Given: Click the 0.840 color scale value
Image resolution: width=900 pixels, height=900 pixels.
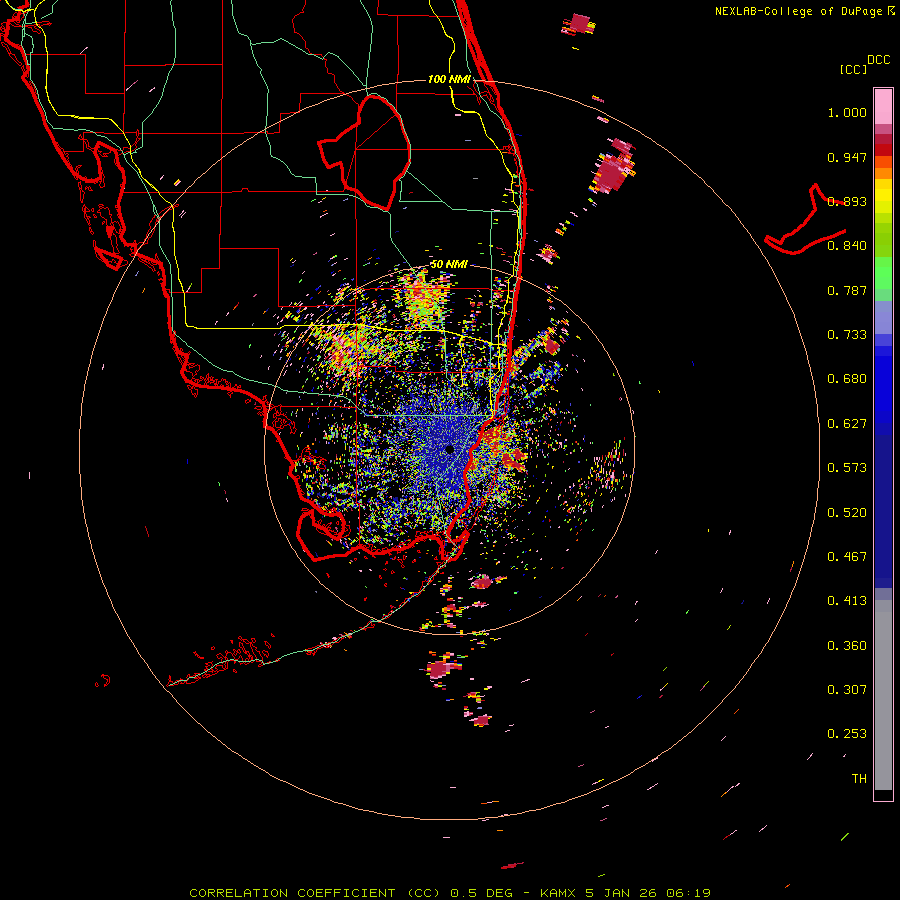Looking at the screenshot, I should tap(847, 246).
